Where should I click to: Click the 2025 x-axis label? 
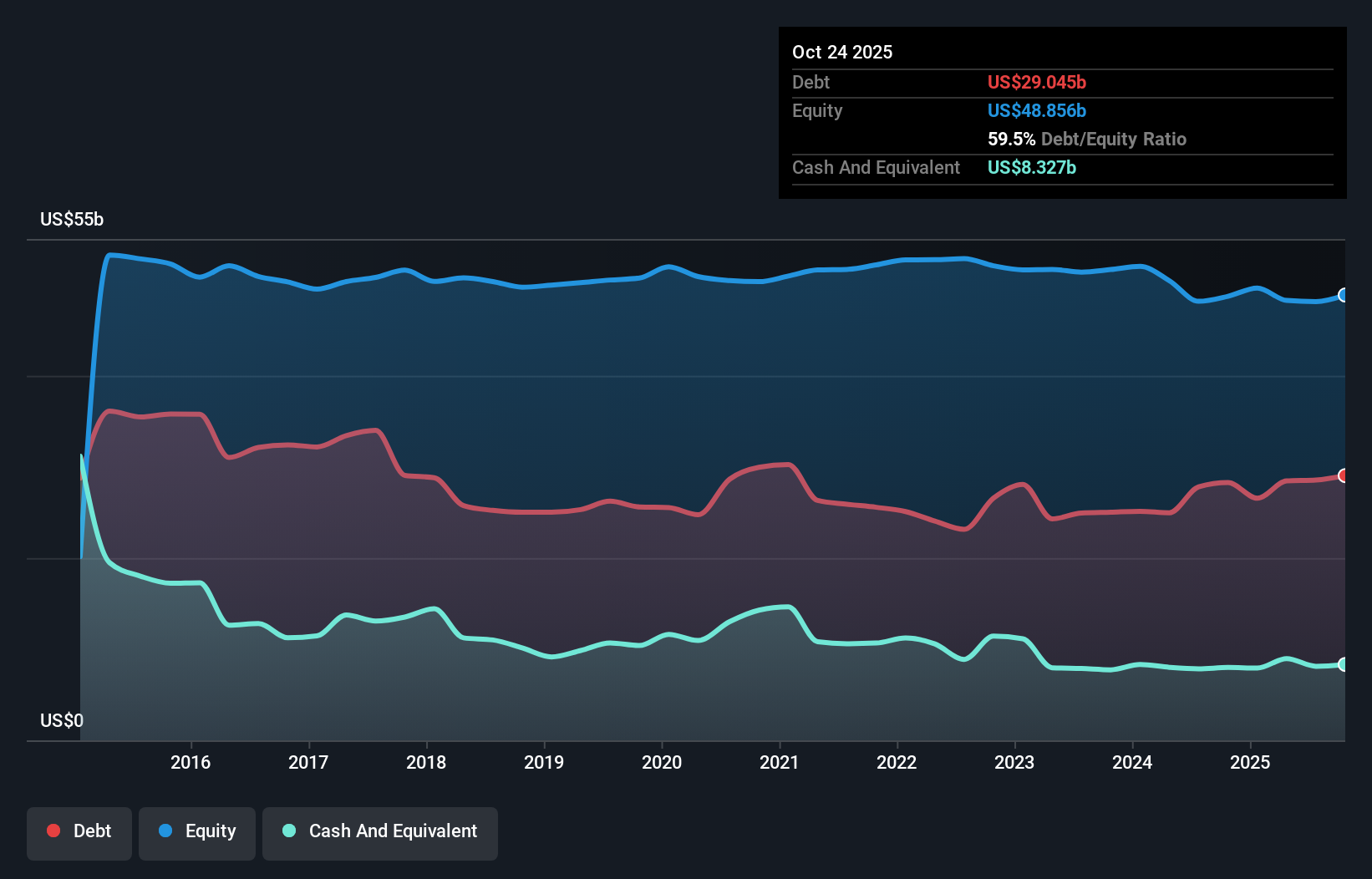pos(1250,762)
